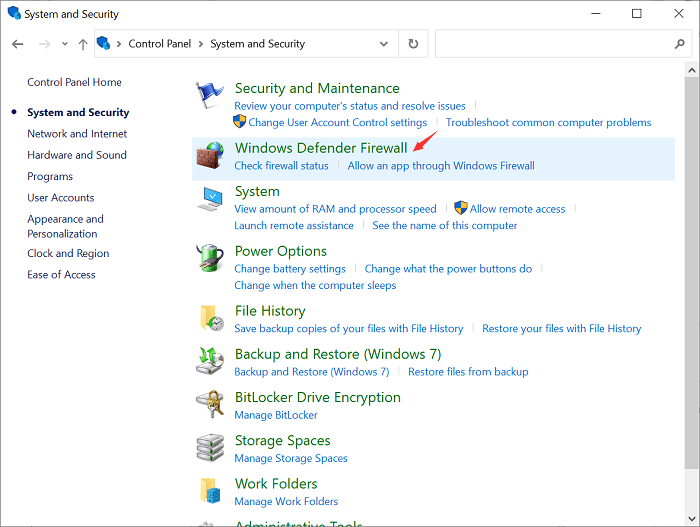The image size is (700, 527).
Task: Click the Control Panel icon in address bar
Action: [104, 43]
